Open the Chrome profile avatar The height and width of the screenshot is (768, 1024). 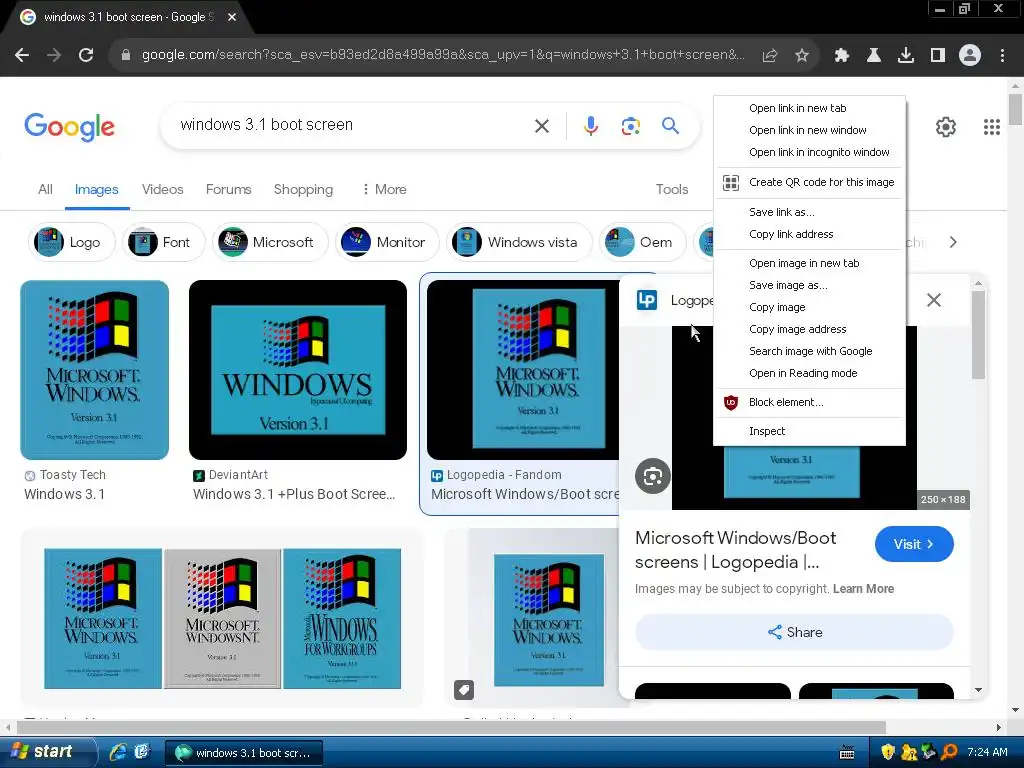click(x=970, y=56)
